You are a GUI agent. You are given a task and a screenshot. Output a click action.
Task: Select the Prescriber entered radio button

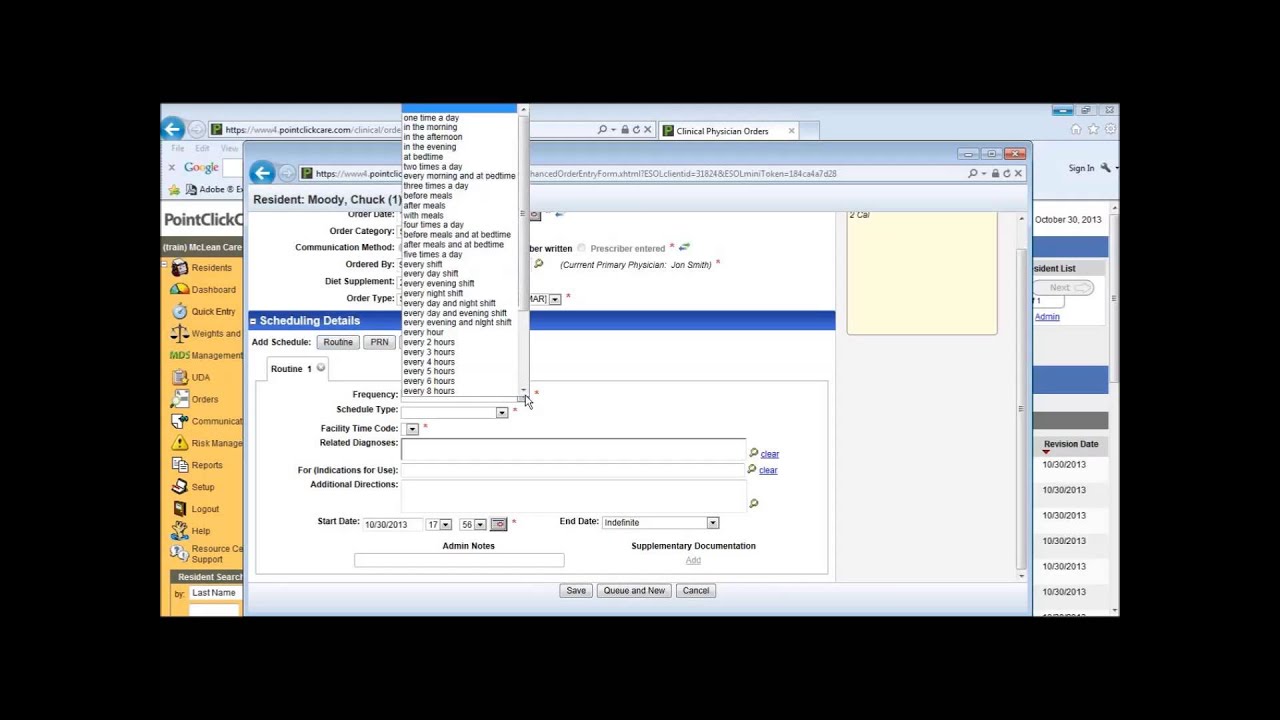581,248
